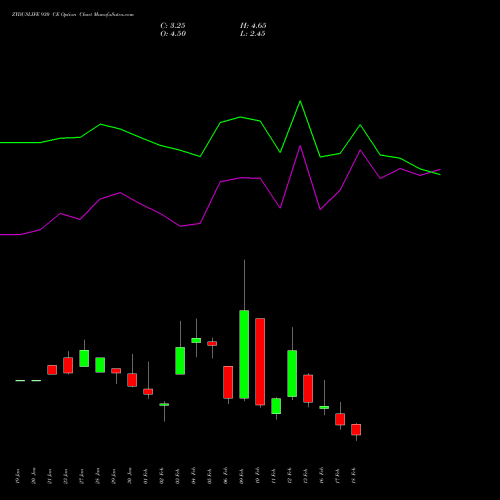Select the red candle on 06 Feb
The width and height of the screenshot is (500, 500).
228,382
